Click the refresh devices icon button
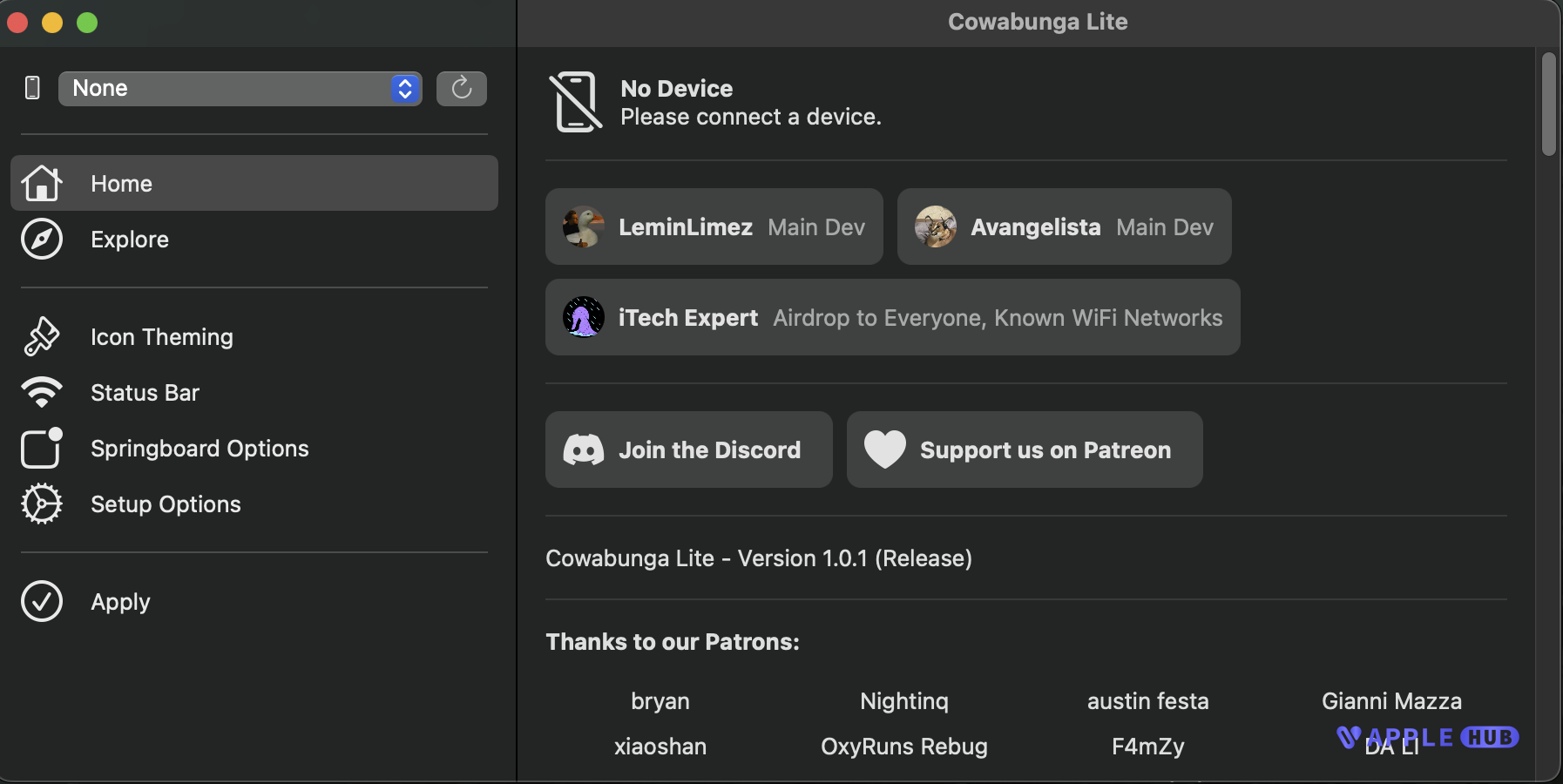This screenshot has width=1563, height=784. pos(461,88)
